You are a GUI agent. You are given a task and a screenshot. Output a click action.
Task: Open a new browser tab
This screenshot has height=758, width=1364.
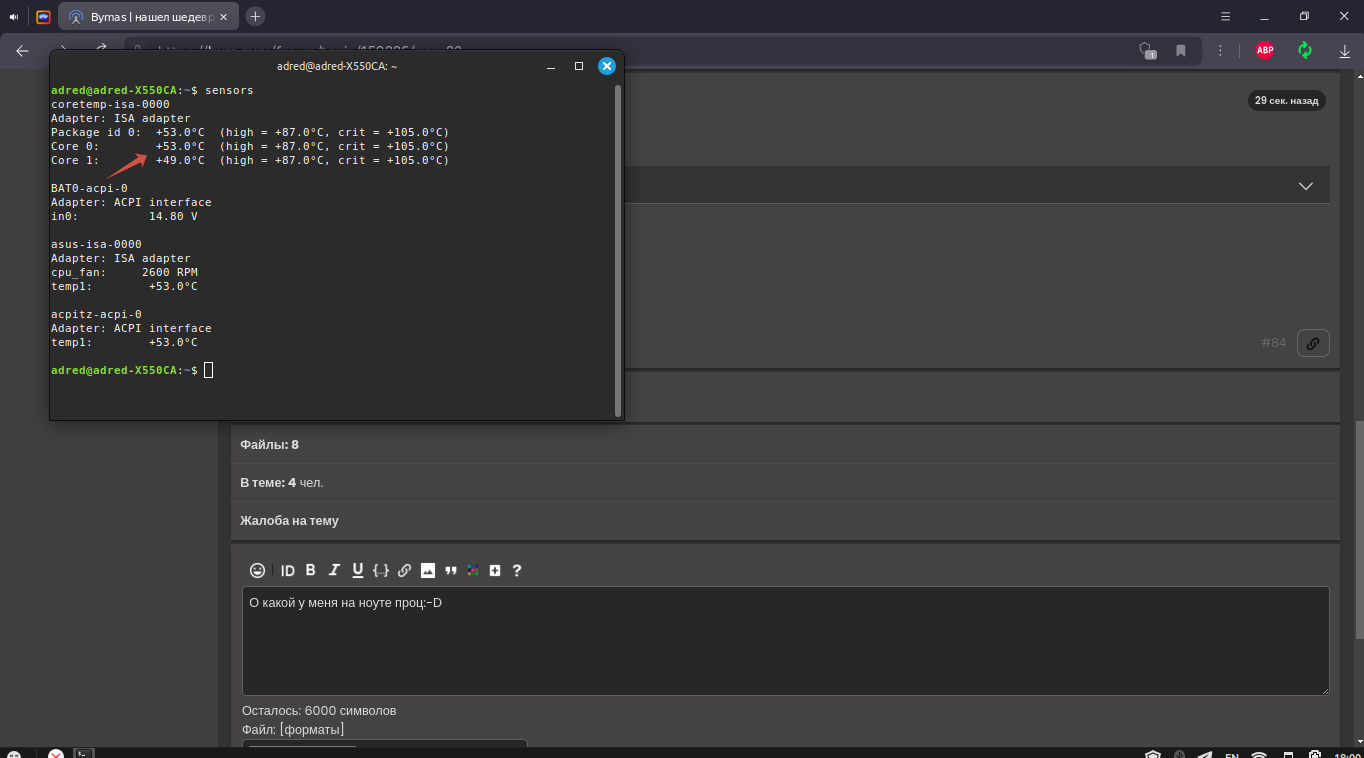tap(255, 16)
